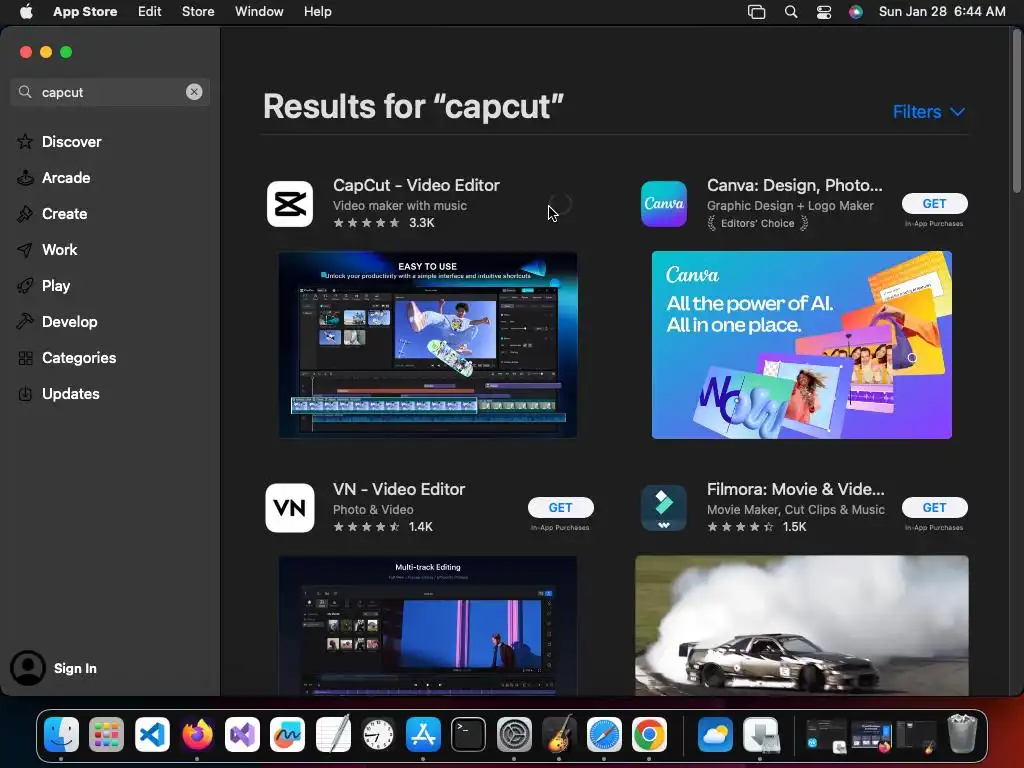Open the VN - Video Editor title
This screenshot has height=768, width=1024.
(399, 489)
